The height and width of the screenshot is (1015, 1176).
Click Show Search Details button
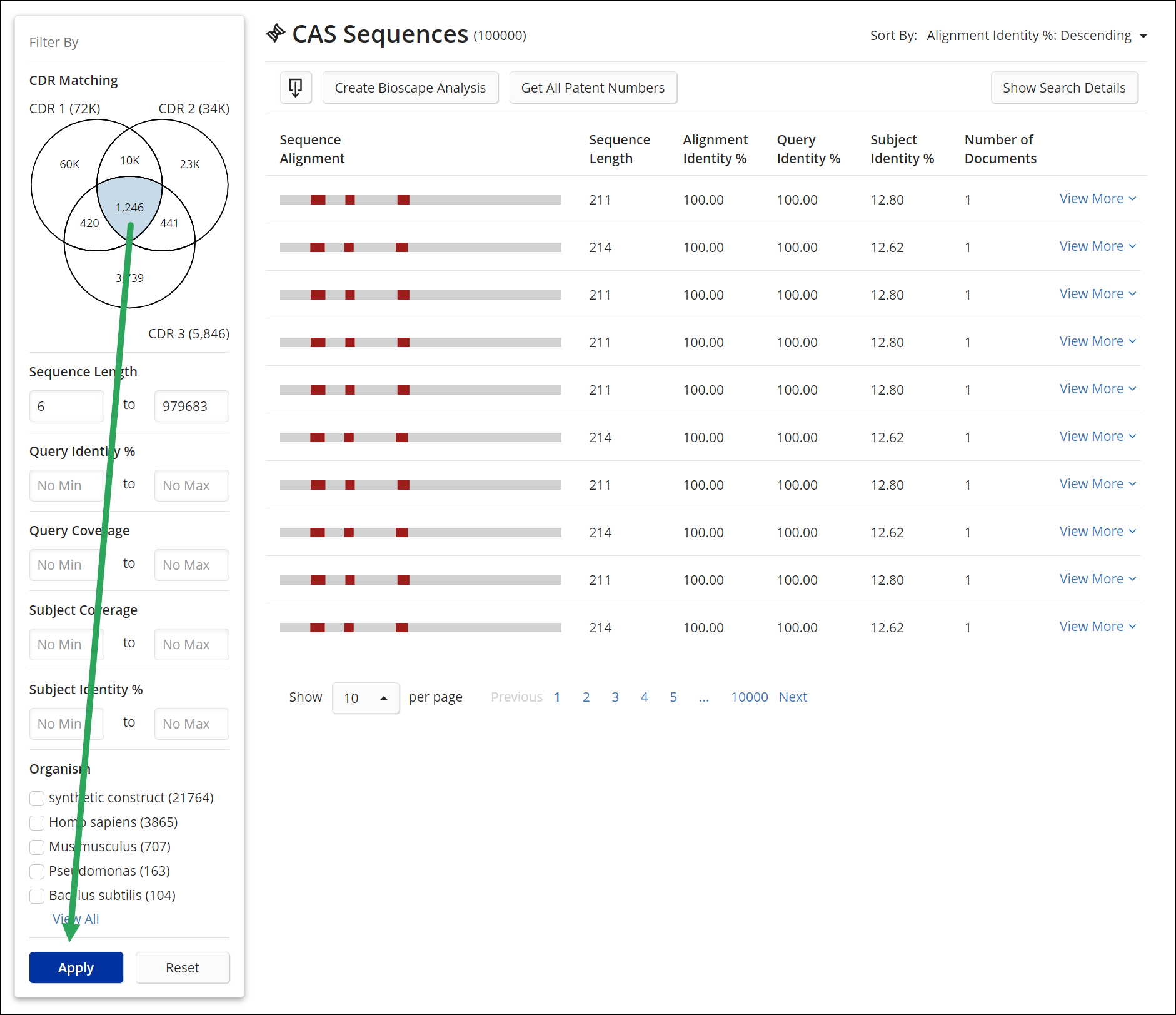(x=1064, y=88)
